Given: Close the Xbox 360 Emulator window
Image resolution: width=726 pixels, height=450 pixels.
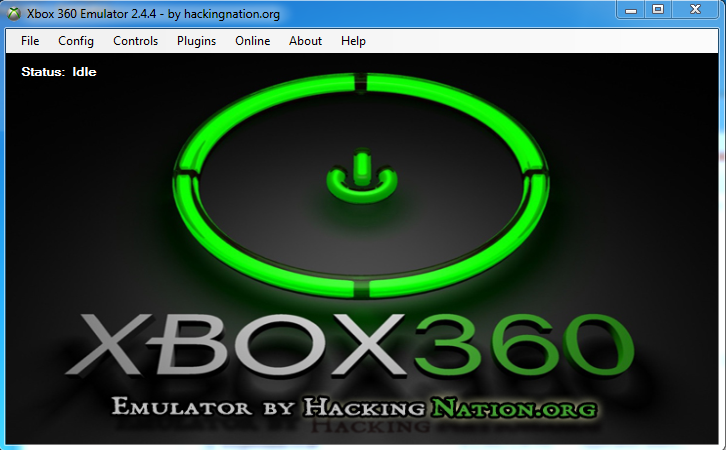Looking at the screenshot, I should pos(695,10).
